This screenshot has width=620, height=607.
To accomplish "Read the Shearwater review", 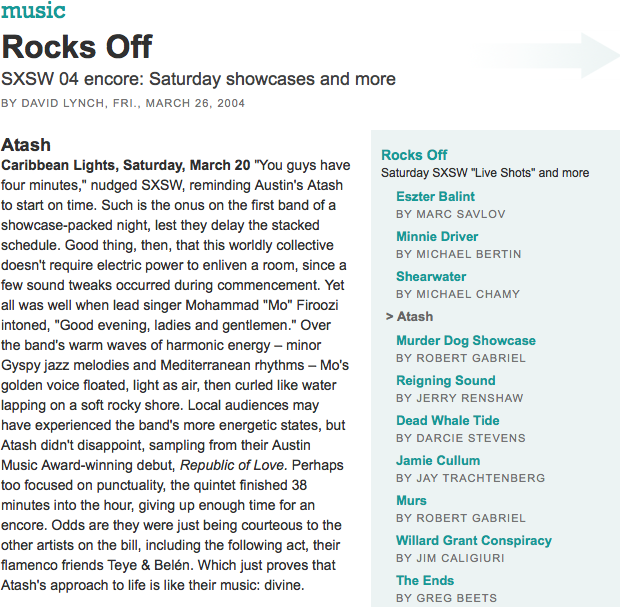I will tap(431, 277).
